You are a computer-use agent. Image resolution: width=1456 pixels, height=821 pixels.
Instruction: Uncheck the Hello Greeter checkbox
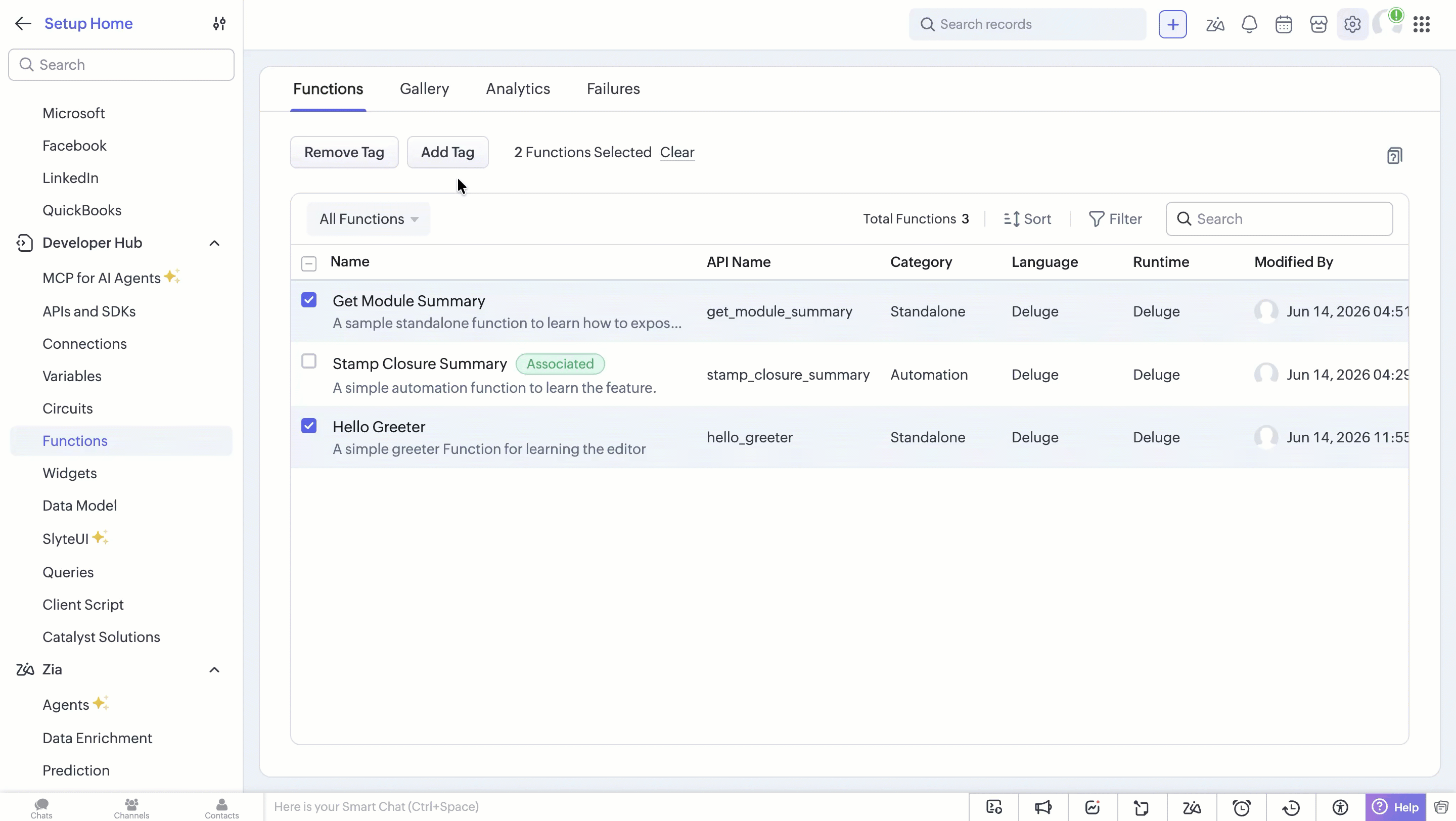(308, 426)
